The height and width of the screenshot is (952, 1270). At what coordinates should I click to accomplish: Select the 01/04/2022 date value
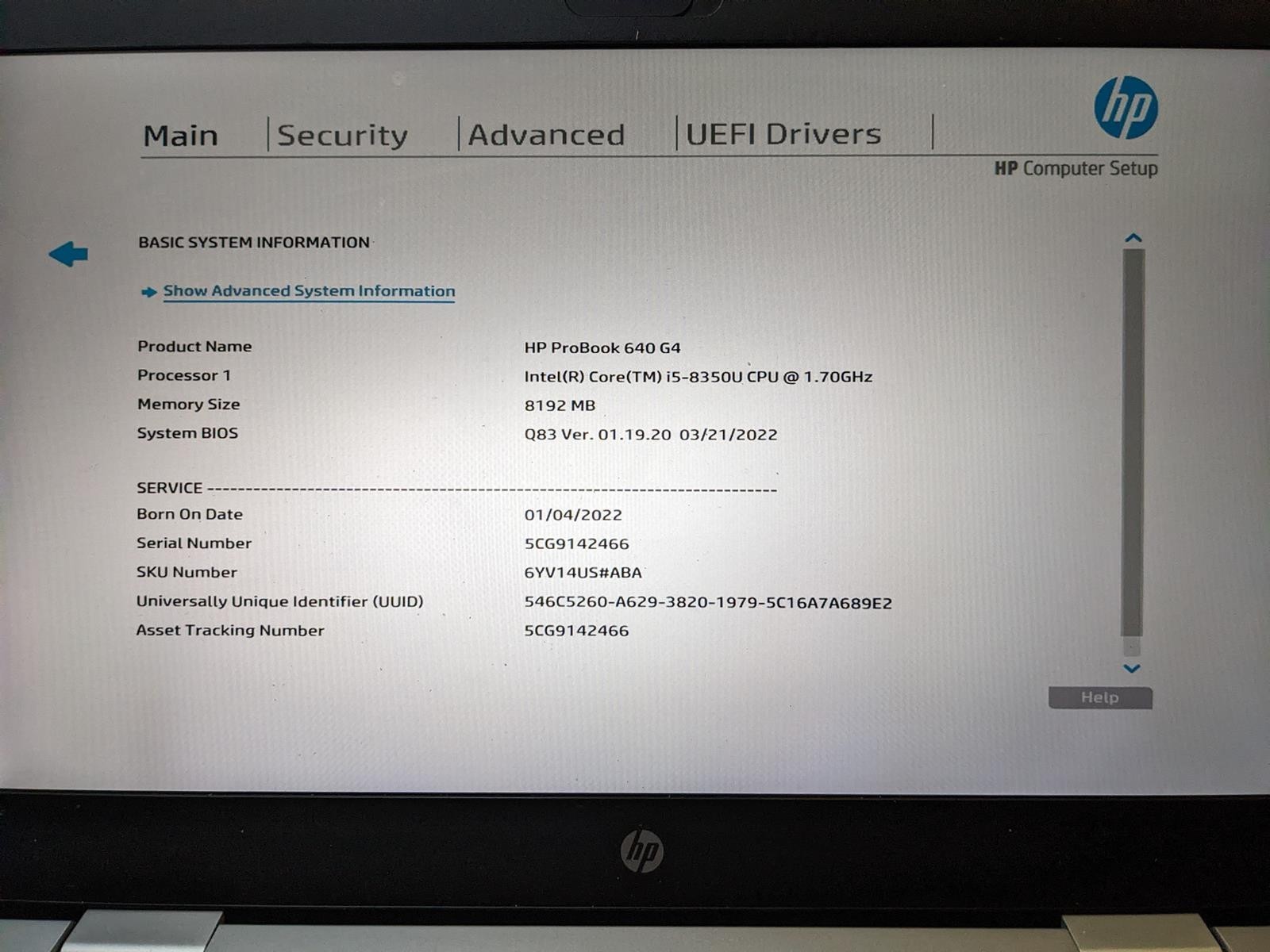[573, 515]
